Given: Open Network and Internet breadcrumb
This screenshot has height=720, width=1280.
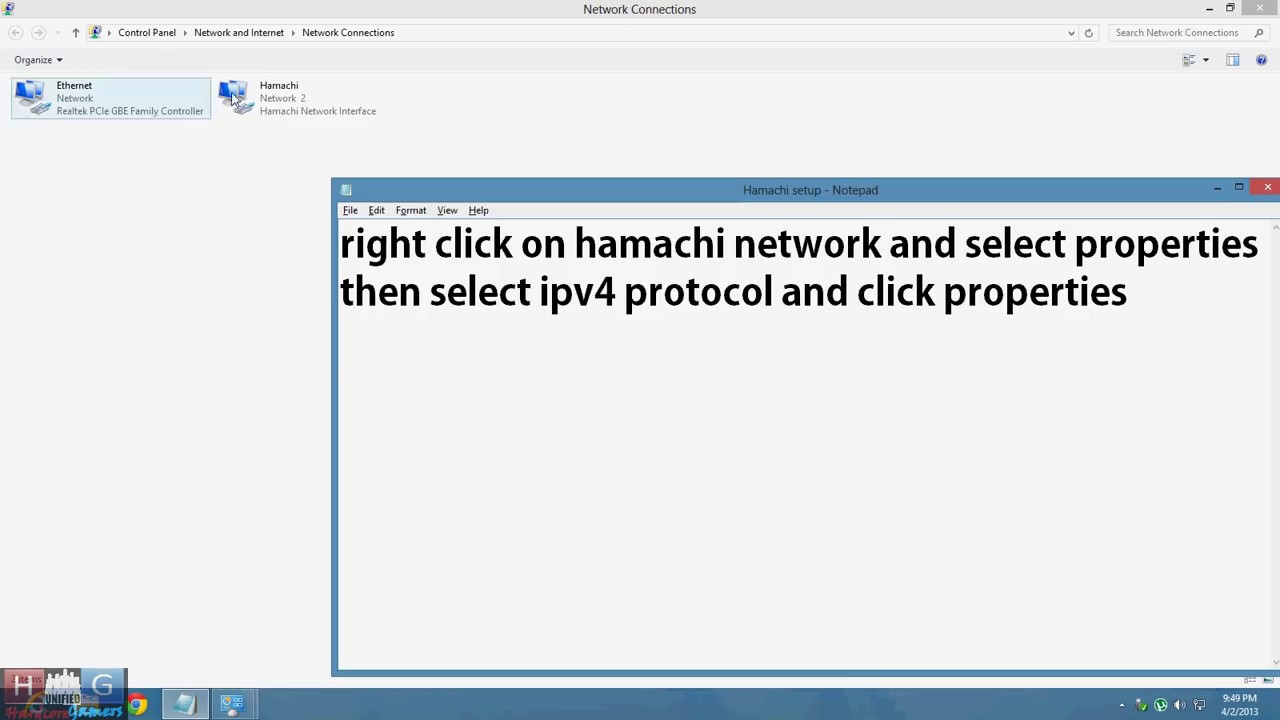Looking at the screenshot, I should tap(239, 32).
